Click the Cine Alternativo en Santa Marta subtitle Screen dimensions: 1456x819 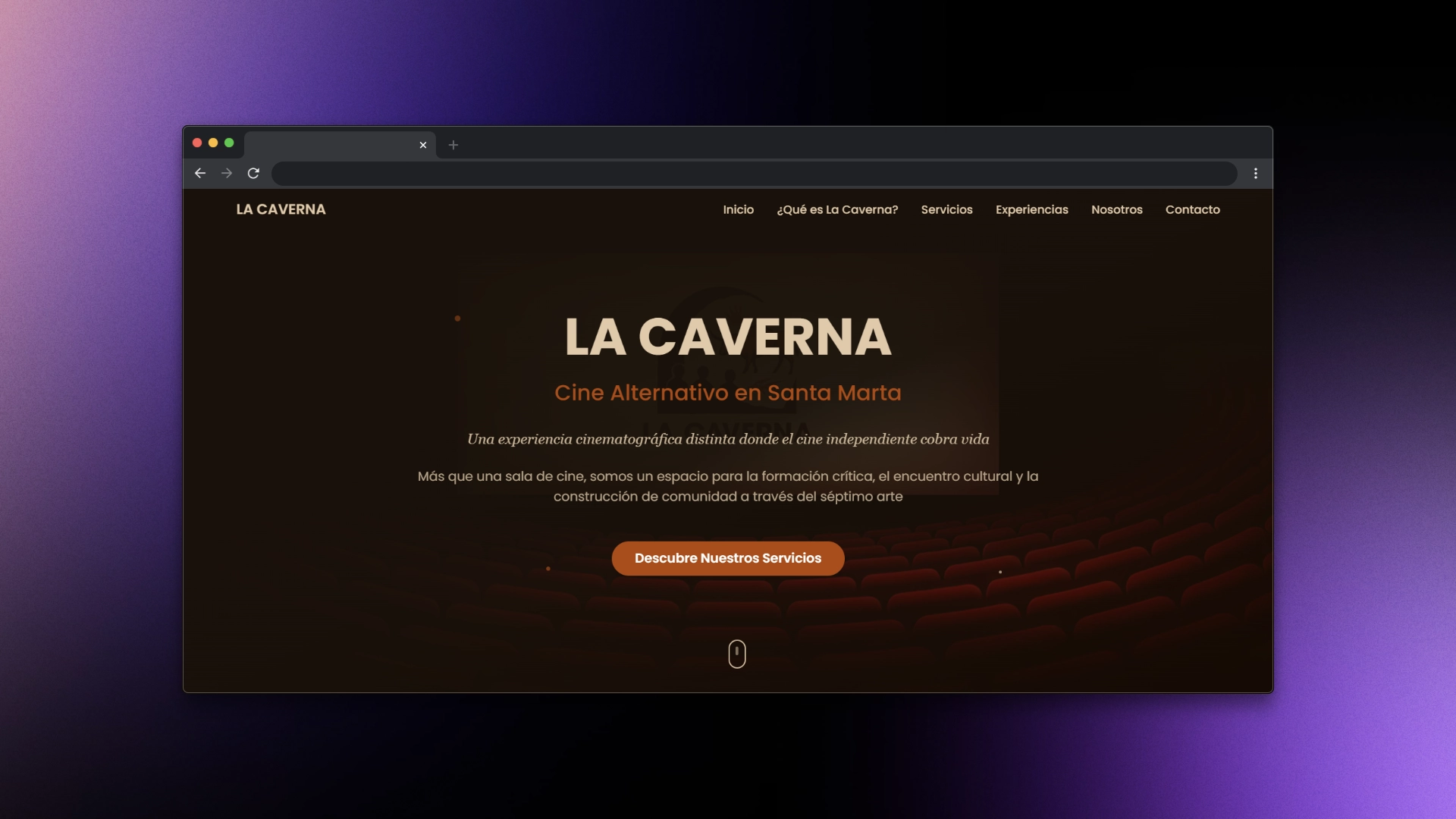pyautogui.click(x=728, y=393)
